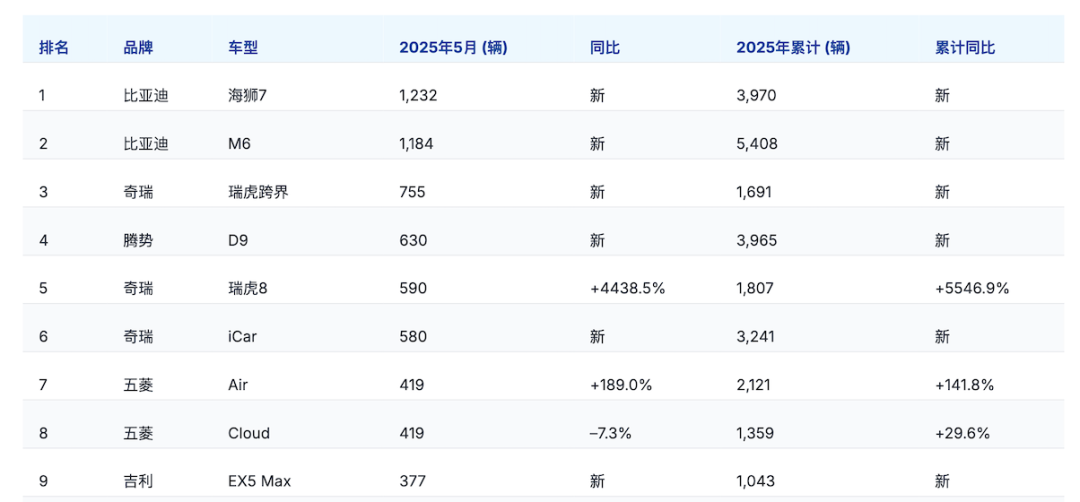Click rank number 5
The width and height of the screenshot is (1080, 502).
(43, 289)
